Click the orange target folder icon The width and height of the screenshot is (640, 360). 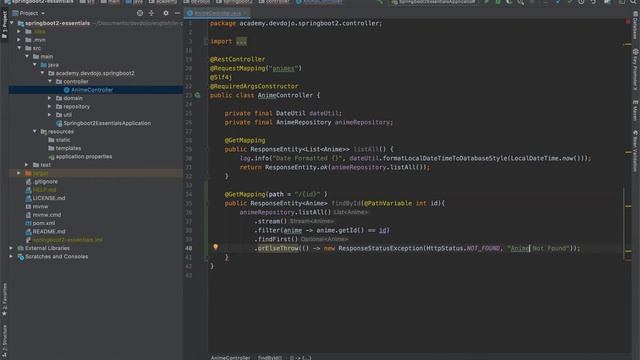28,173
